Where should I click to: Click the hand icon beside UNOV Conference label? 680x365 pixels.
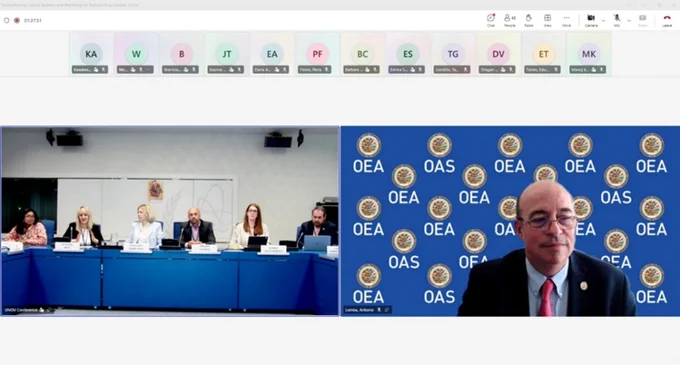[x=42, y=310]
